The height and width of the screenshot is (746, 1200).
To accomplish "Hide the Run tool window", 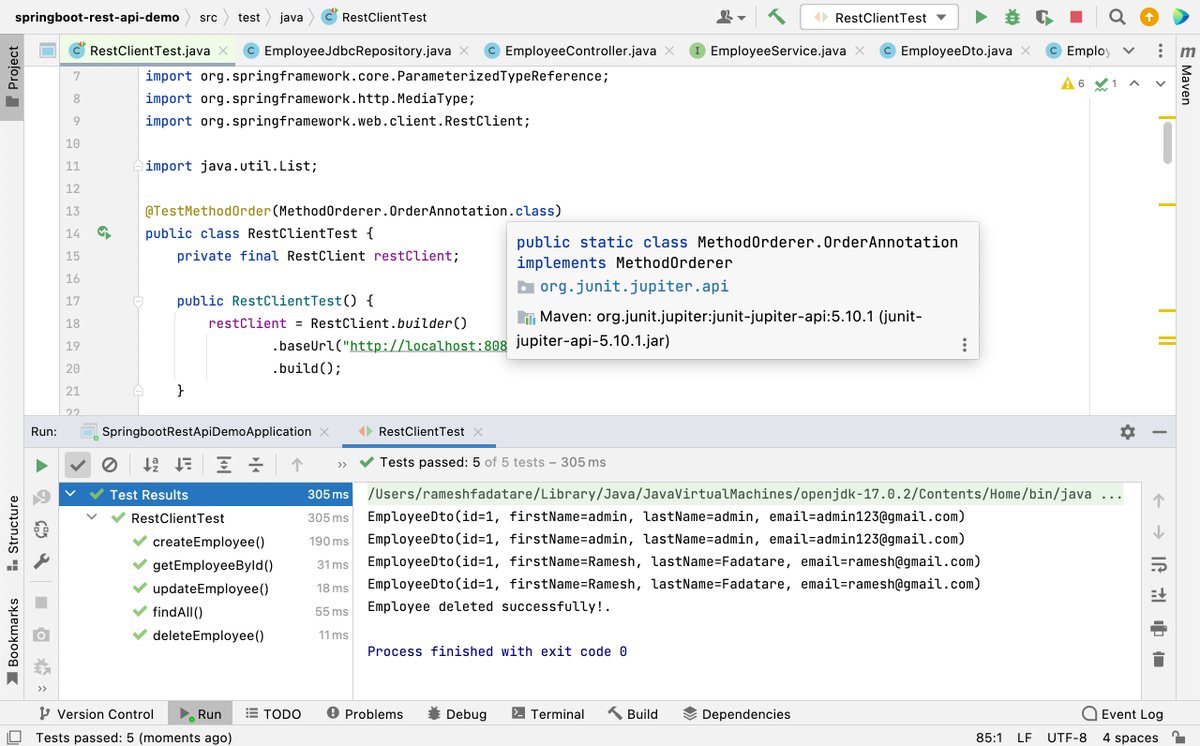I will (x=1160, y=432).
